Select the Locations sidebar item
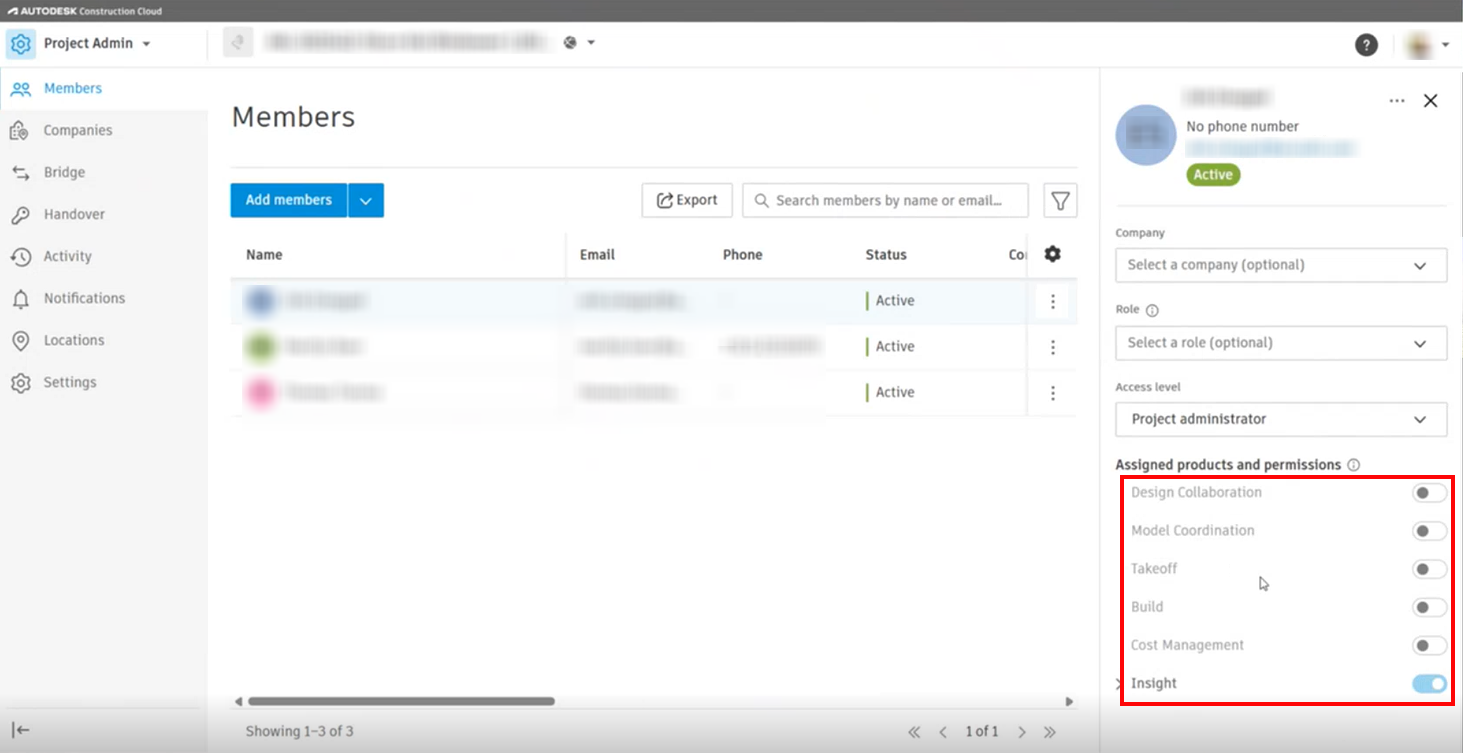Image resolution: width=1463 pixels, height=753 pixels. (x=79, y=340)
